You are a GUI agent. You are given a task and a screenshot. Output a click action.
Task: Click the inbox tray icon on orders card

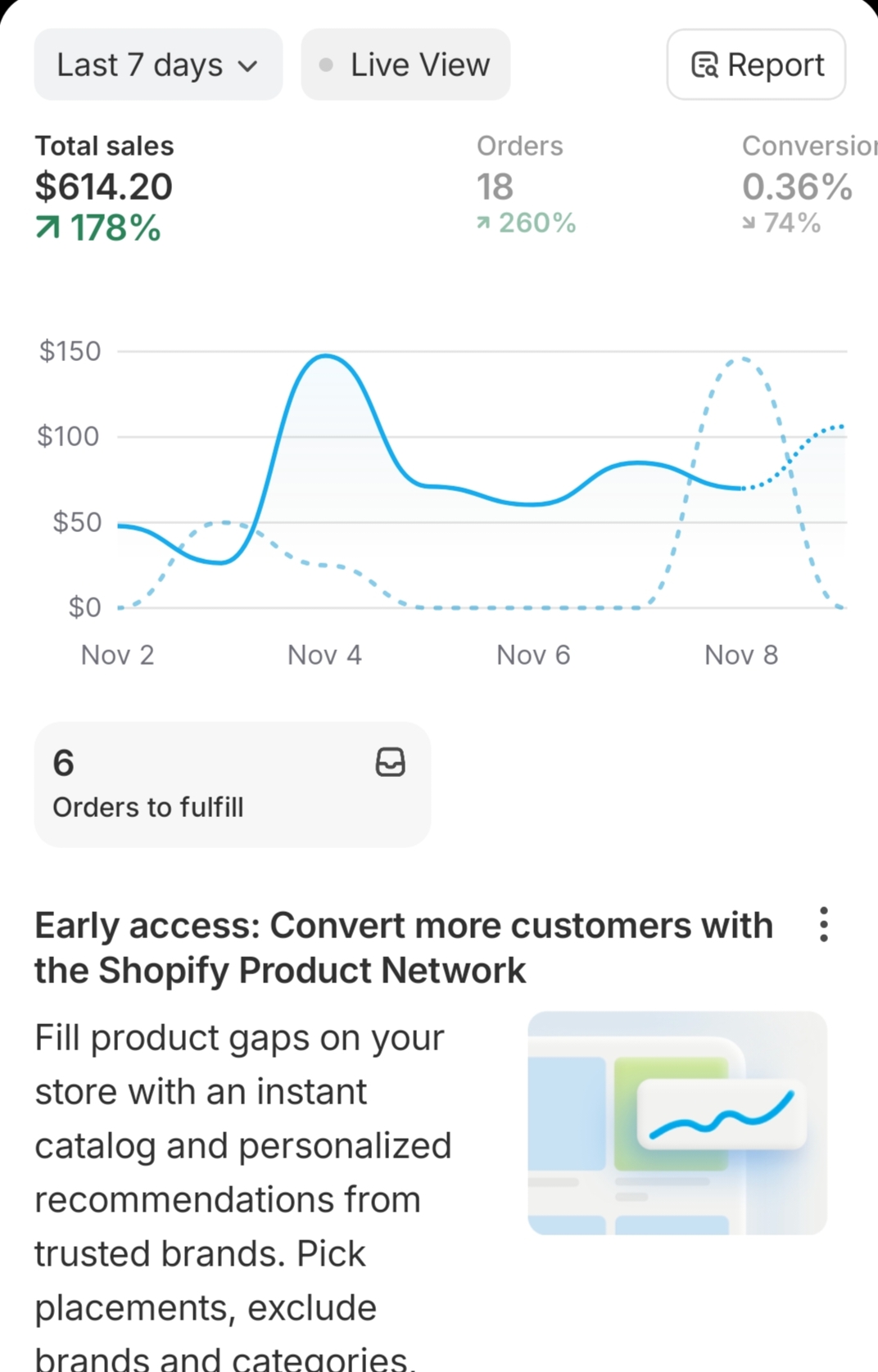pos(390,762)
